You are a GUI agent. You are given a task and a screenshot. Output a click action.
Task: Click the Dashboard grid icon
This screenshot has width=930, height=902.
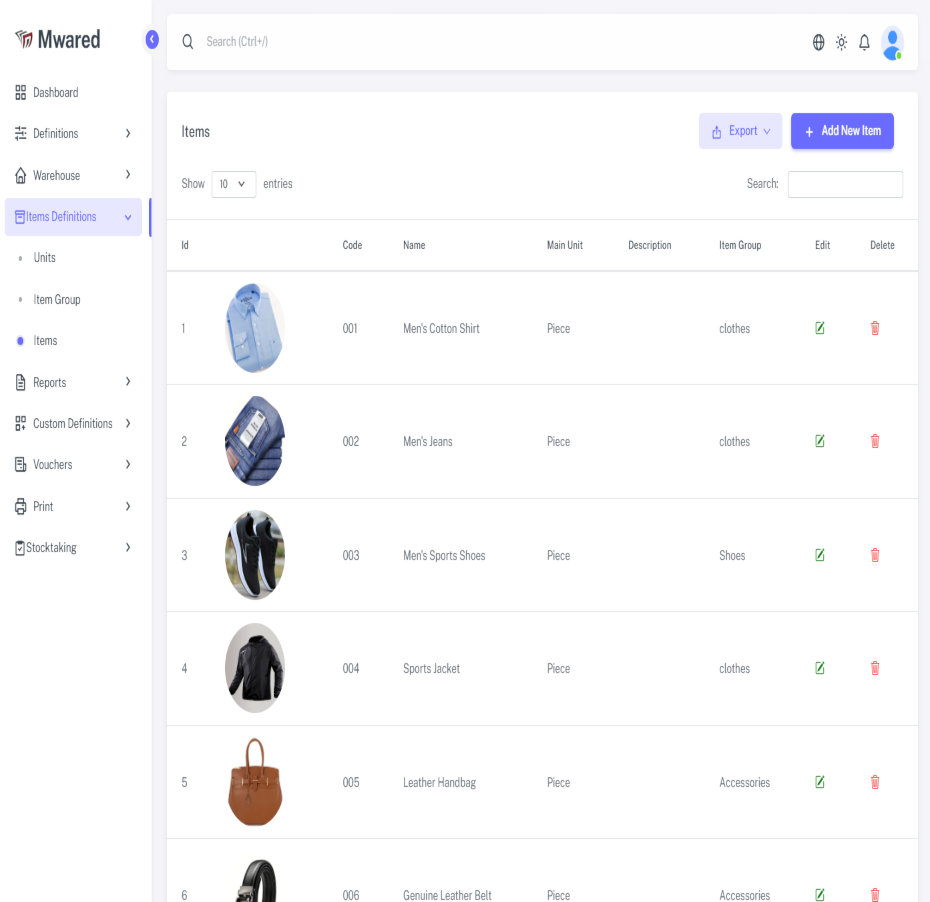pos(21,93)
